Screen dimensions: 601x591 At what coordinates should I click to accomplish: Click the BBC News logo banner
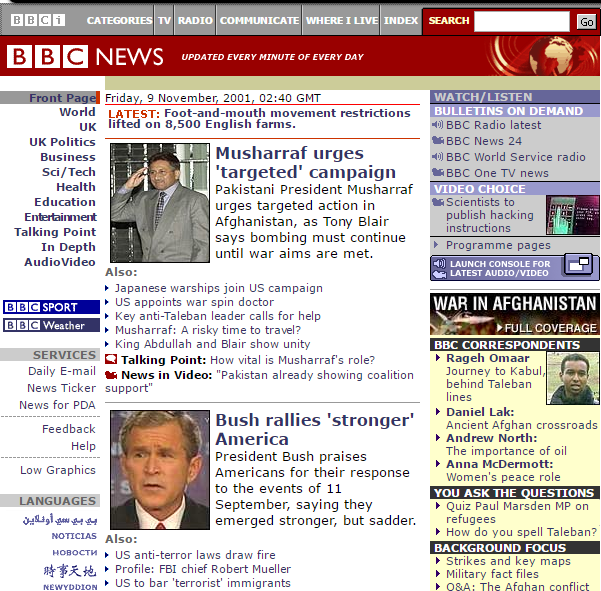tap(85, 57)
